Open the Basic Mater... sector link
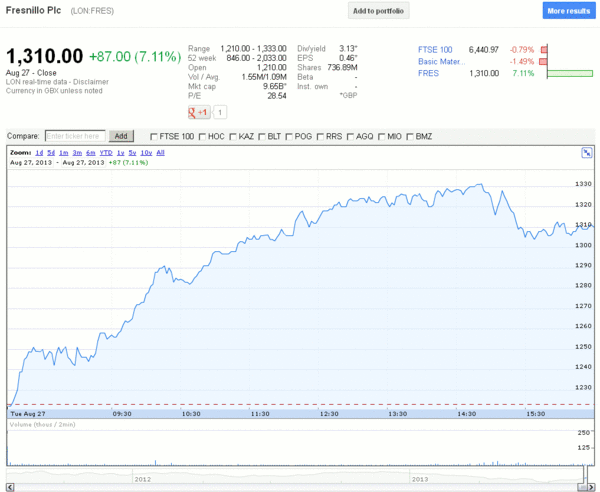The width and height of the screenshot is (600, 492). point(442,62)
